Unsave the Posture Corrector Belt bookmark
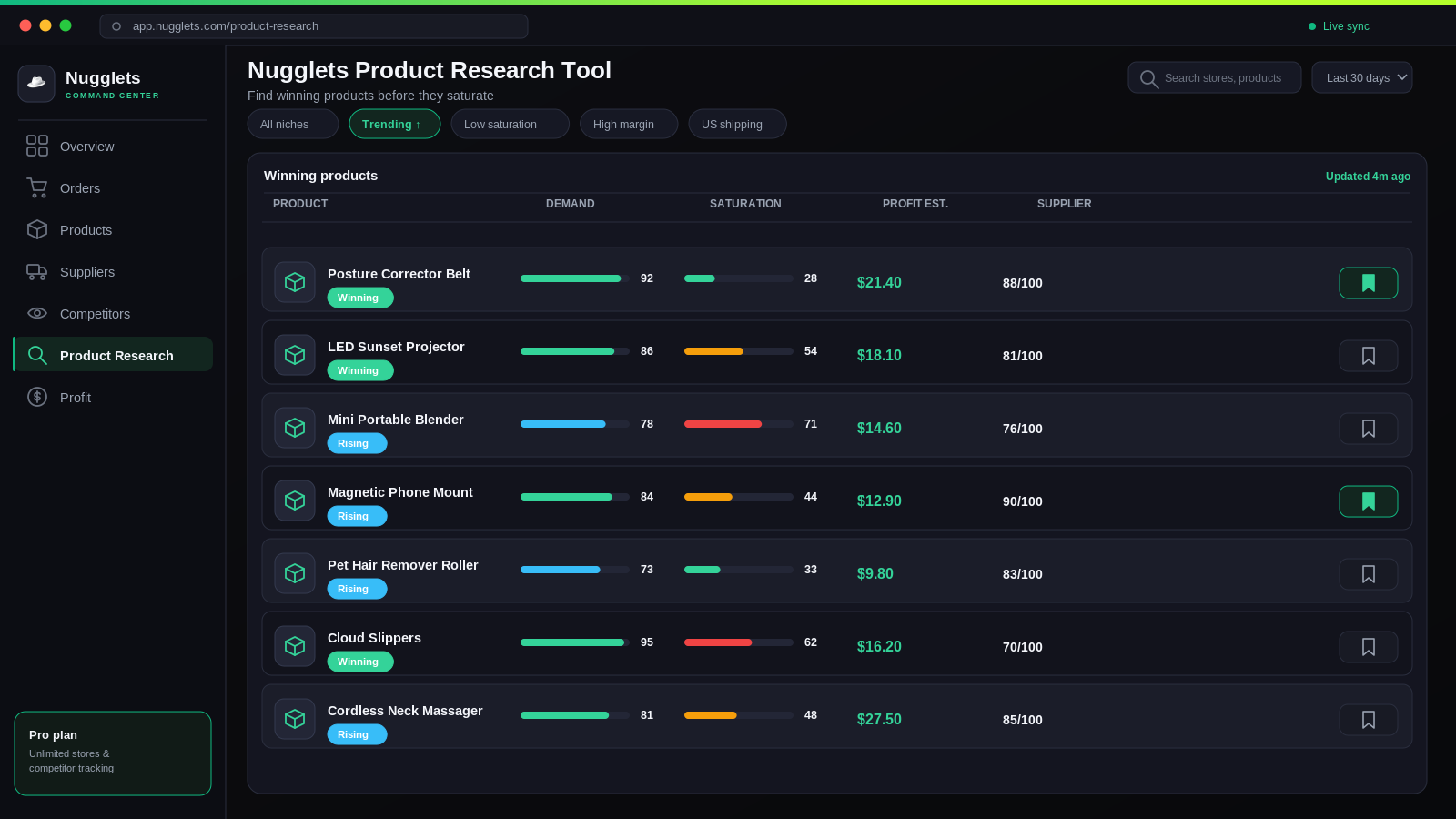 [x=1369, y=283]
